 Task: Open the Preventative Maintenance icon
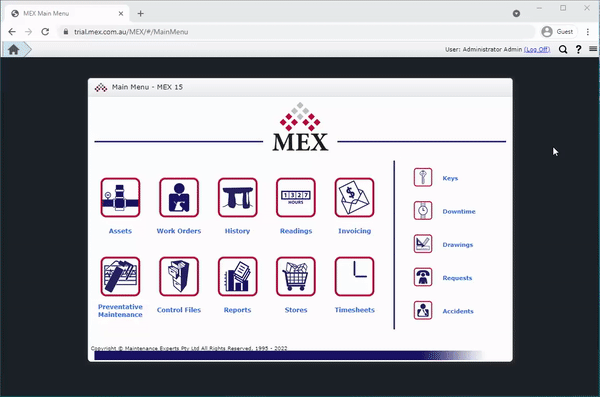(x=120, y=276)
